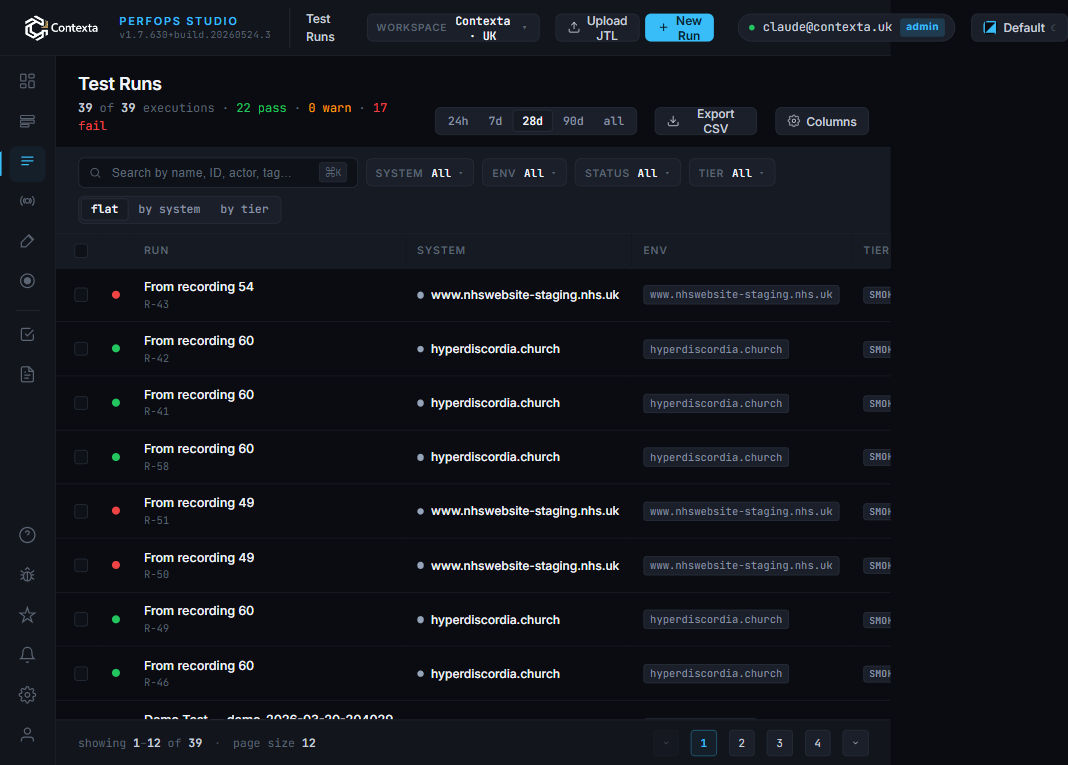Click the next page chevron in pagination

pyautogui.click(x=855, y=743)
